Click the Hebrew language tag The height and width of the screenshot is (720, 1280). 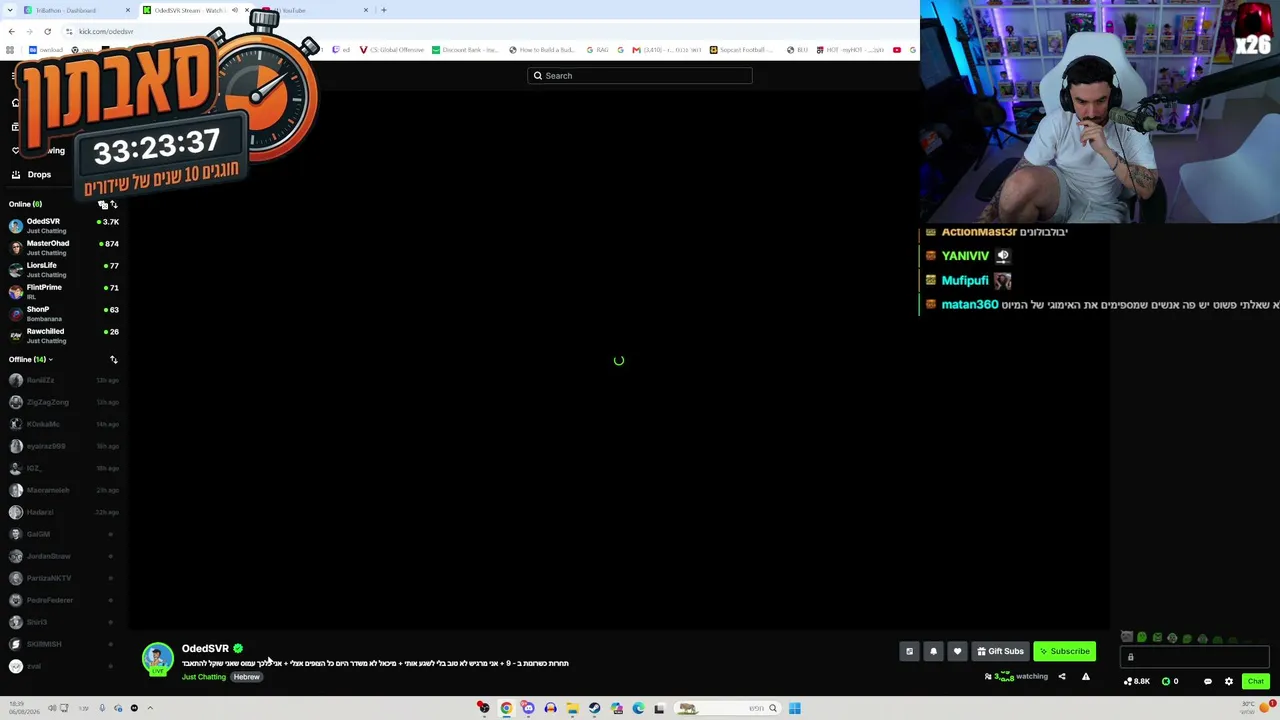click(x=247, y=677)
